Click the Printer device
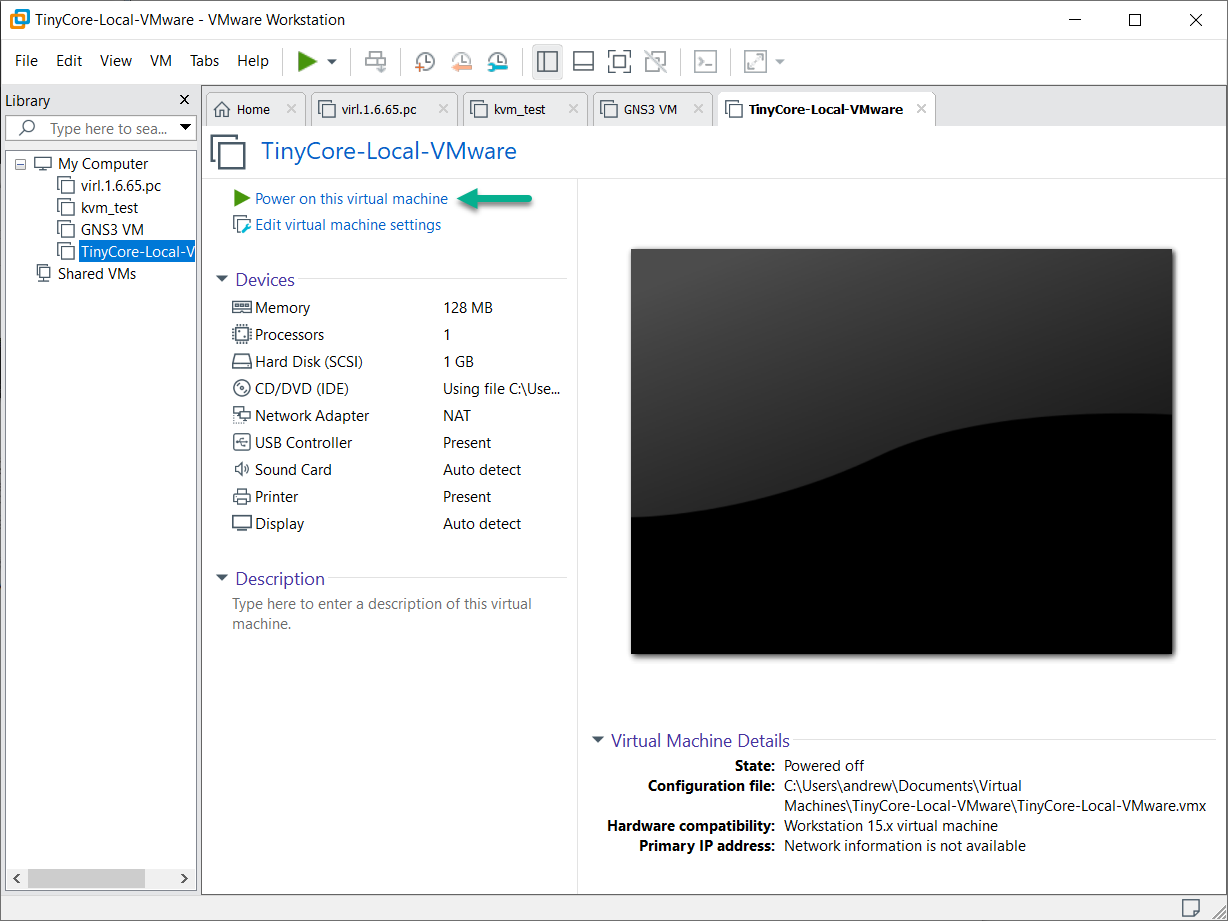Viewport: 1228px width, 921px height. point(398,497)
